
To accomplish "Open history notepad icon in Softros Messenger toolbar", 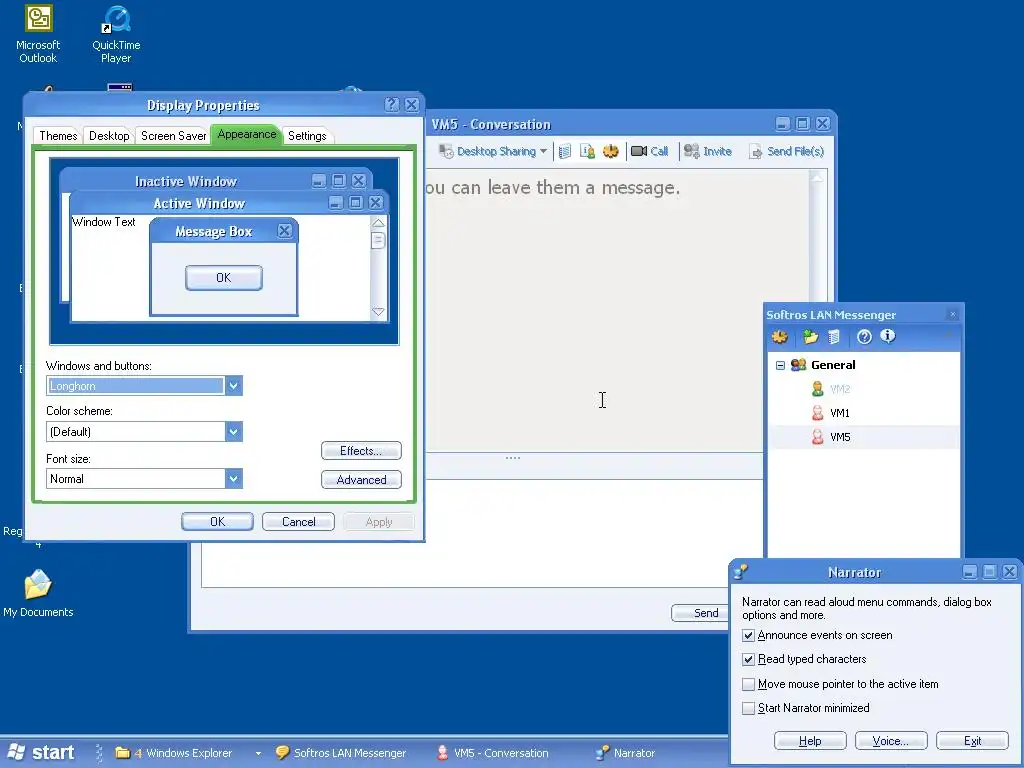I will point(833,337).
